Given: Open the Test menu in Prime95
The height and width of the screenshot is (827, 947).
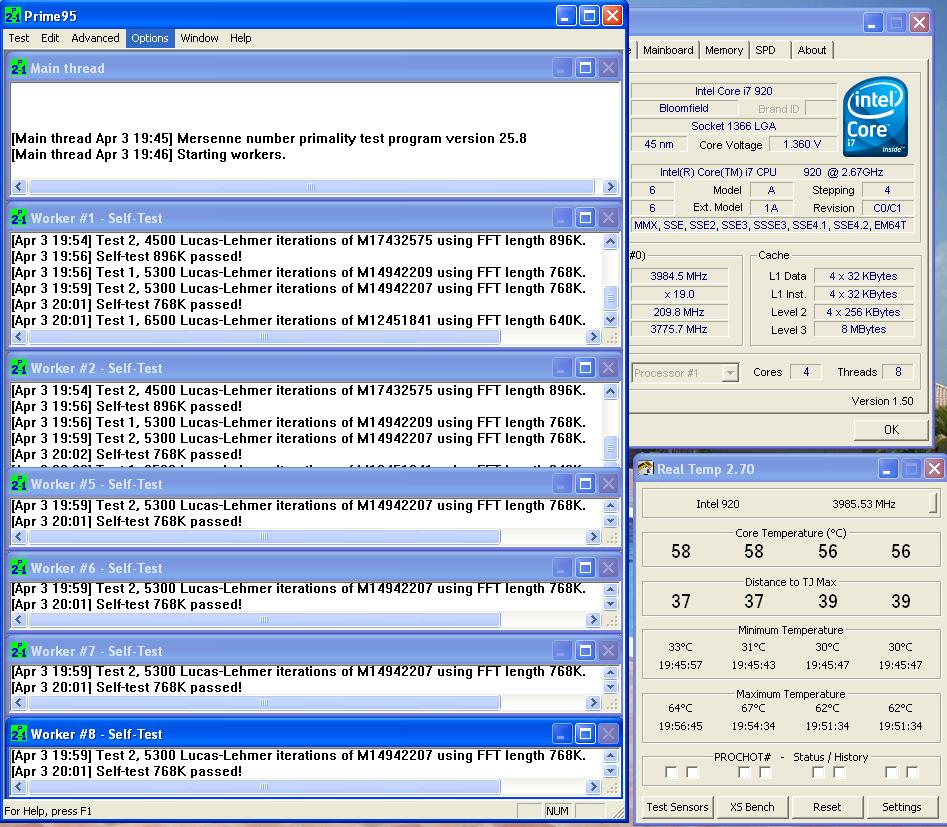Looking at the screenshot, I should (19, 38).
